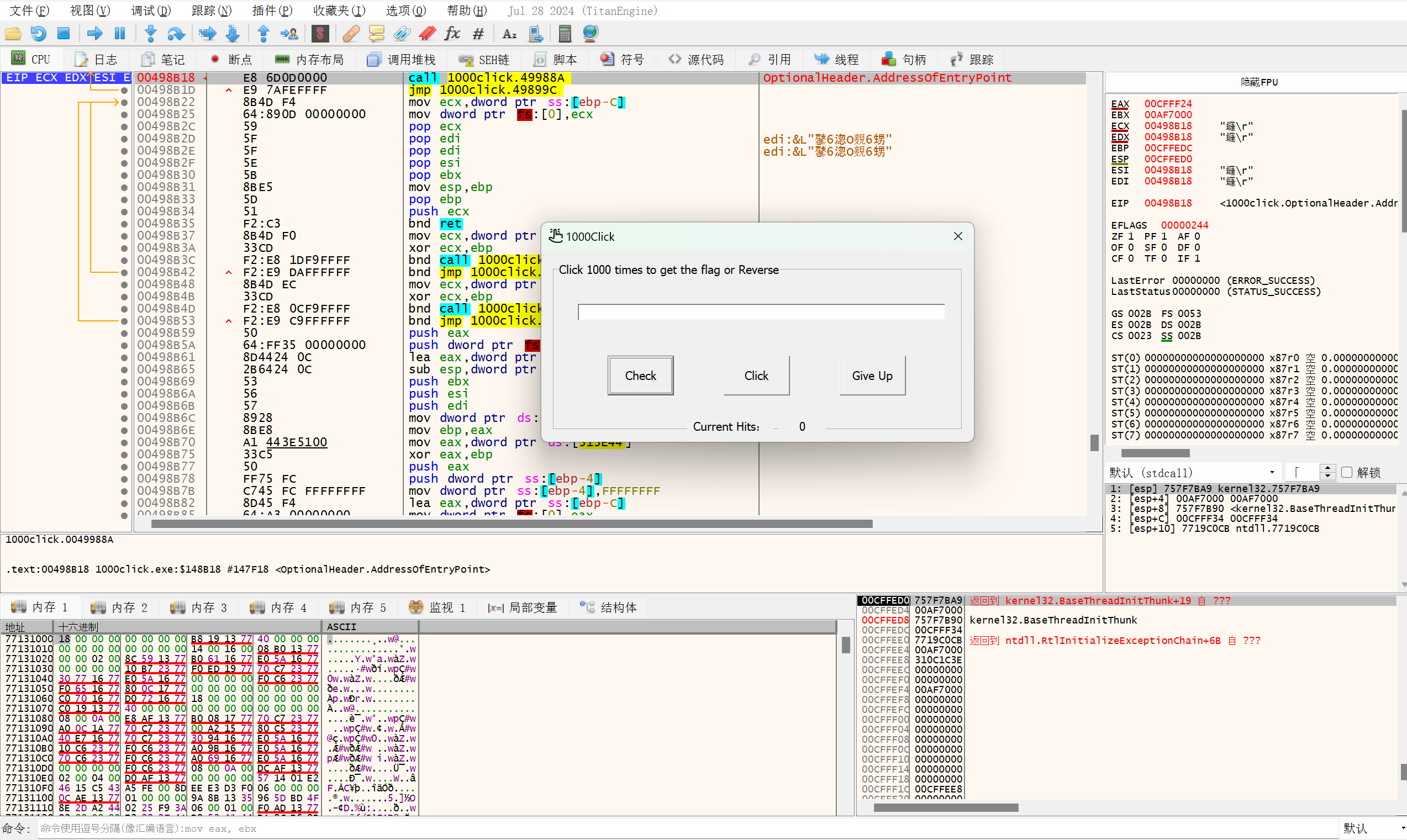Click the globe icon in the toolbar

(x=590, y=34)
